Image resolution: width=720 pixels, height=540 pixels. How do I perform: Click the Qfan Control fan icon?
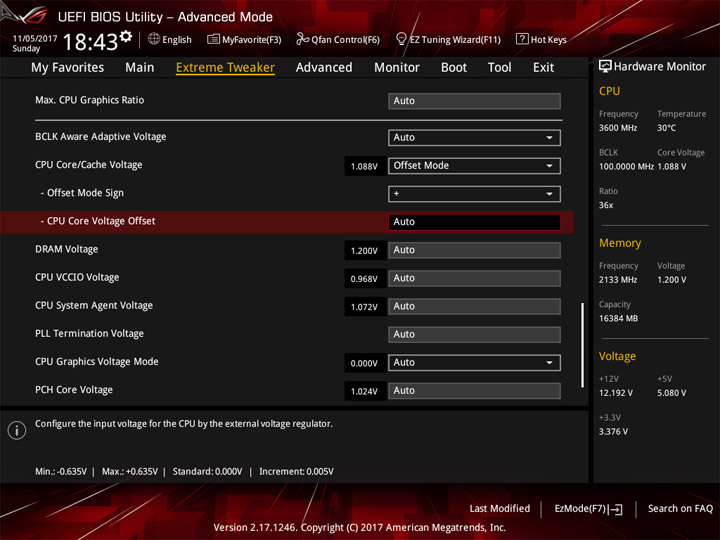click(302, 39)
